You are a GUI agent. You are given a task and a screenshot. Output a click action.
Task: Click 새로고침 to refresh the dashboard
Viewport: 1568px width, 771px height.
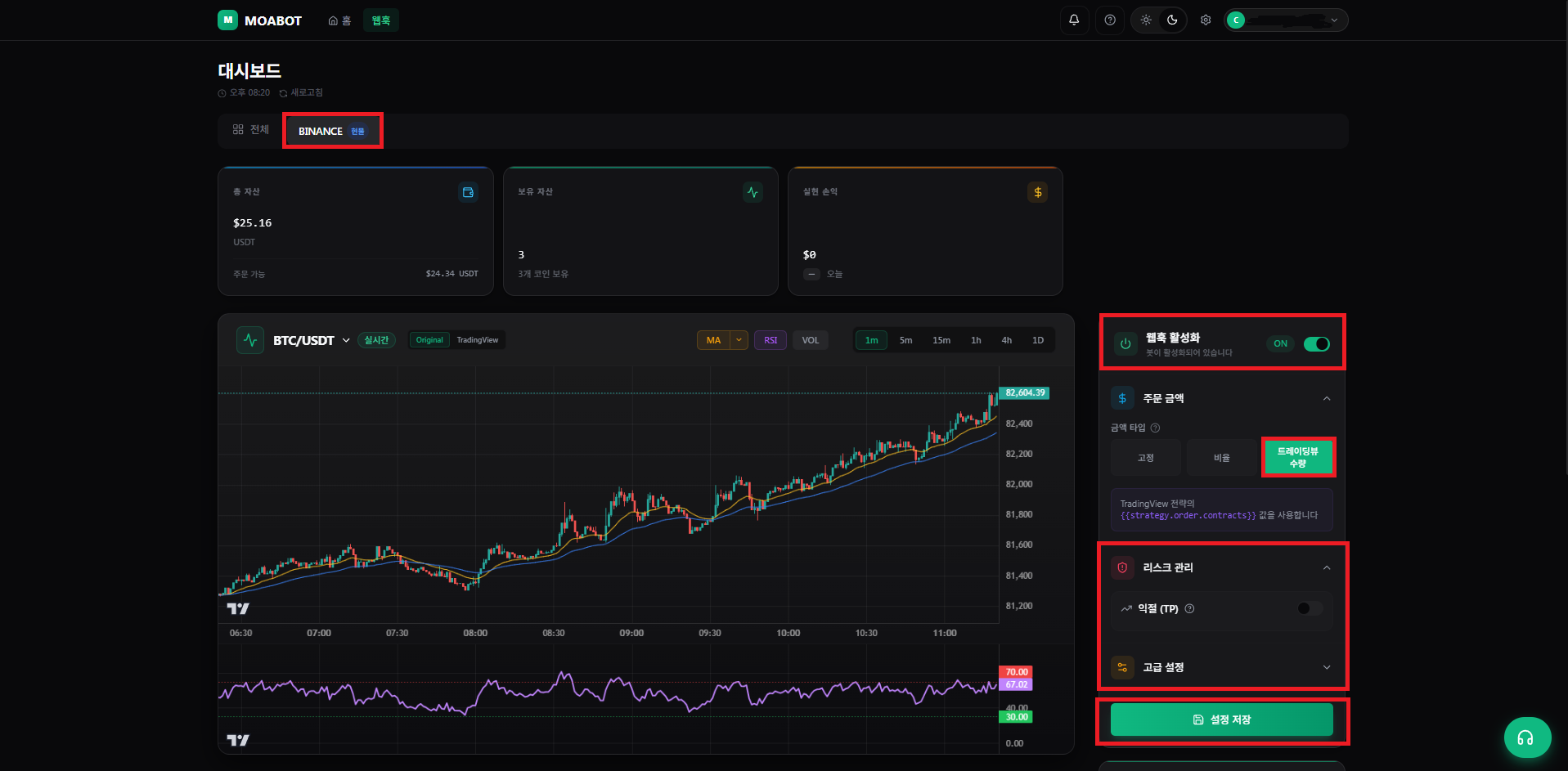point(301,93)
